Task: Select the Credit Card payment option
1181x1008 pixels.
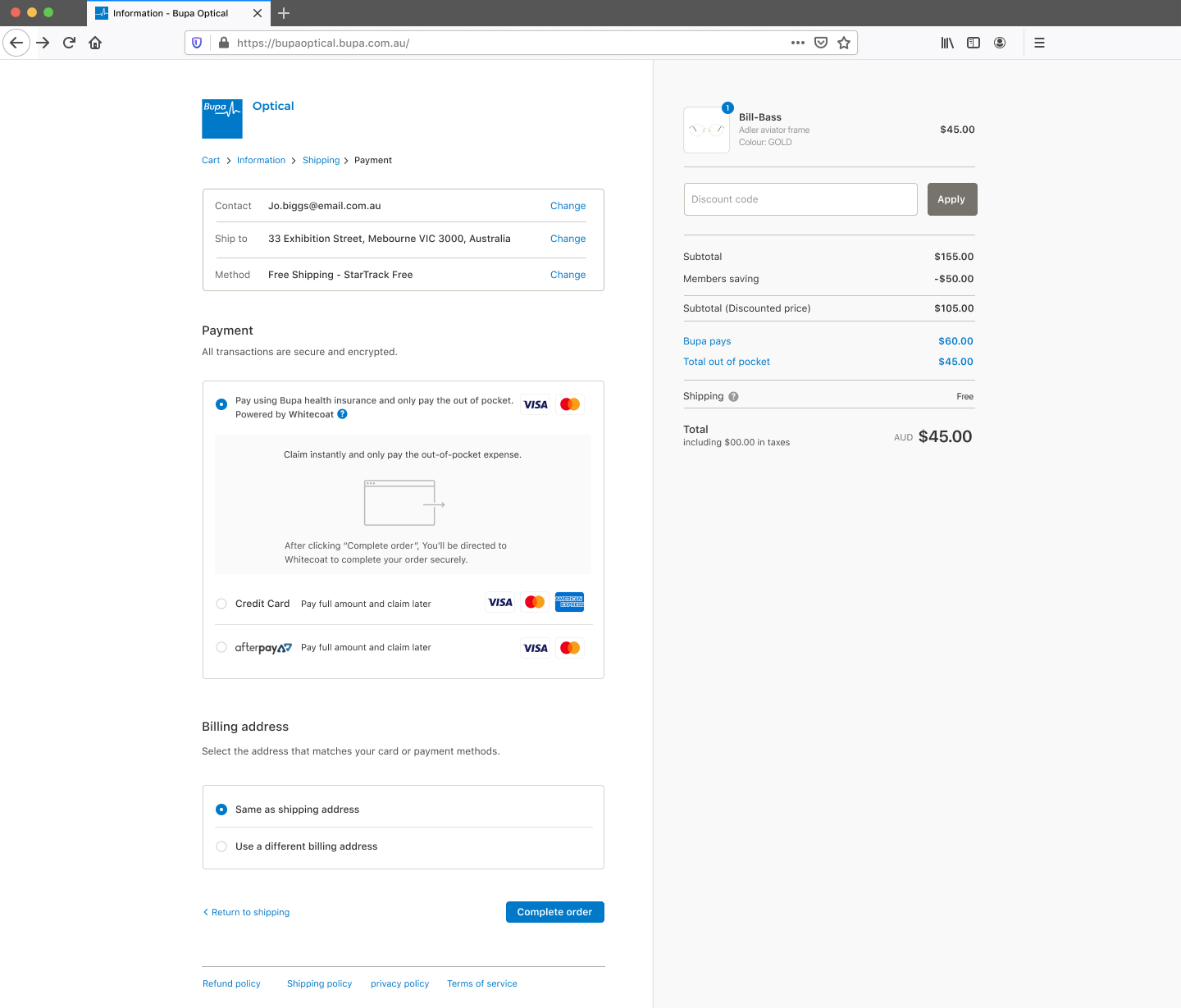Action: (x=221, y=604)
